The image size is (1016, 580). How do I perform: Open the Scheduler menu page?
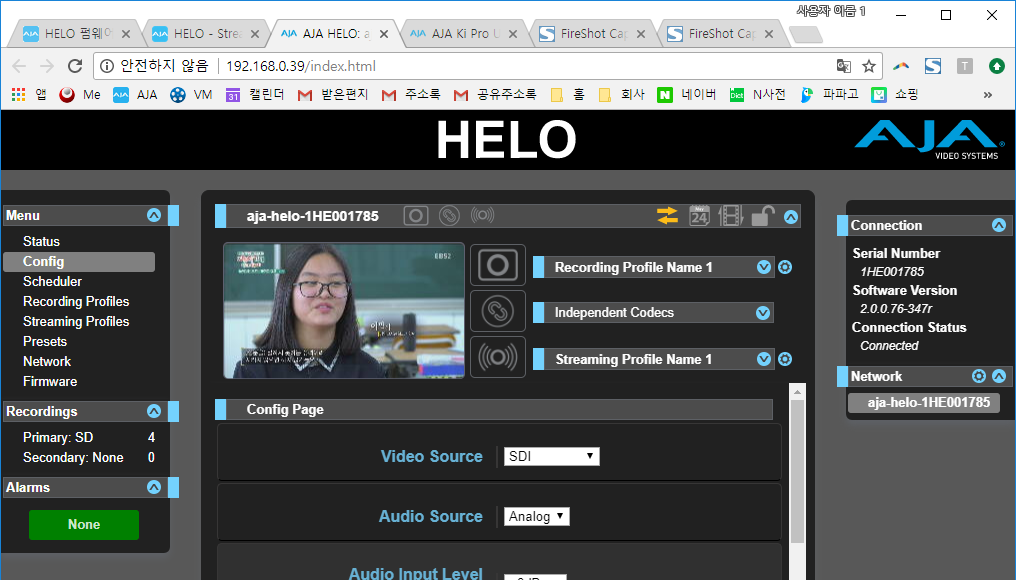pos(52,281)
